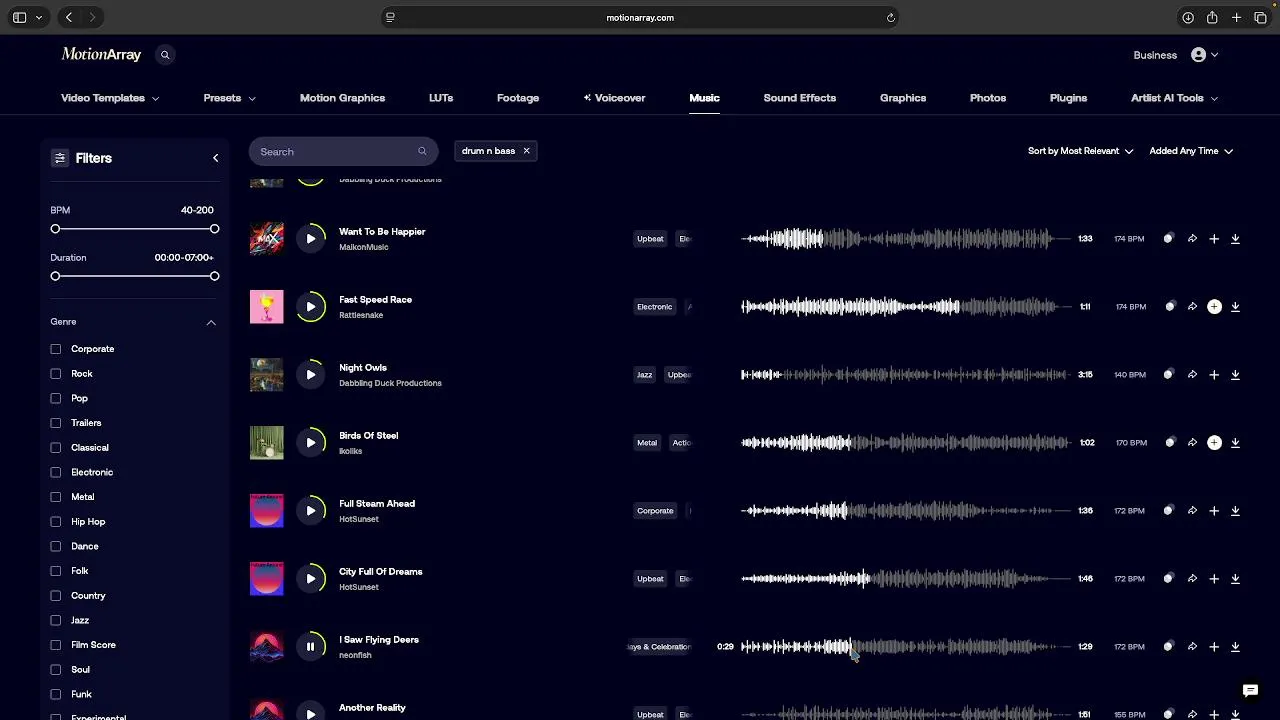Screen dimensions: 1280x720
Task: Go to the Plugins section
Action: click(1068, 98)
